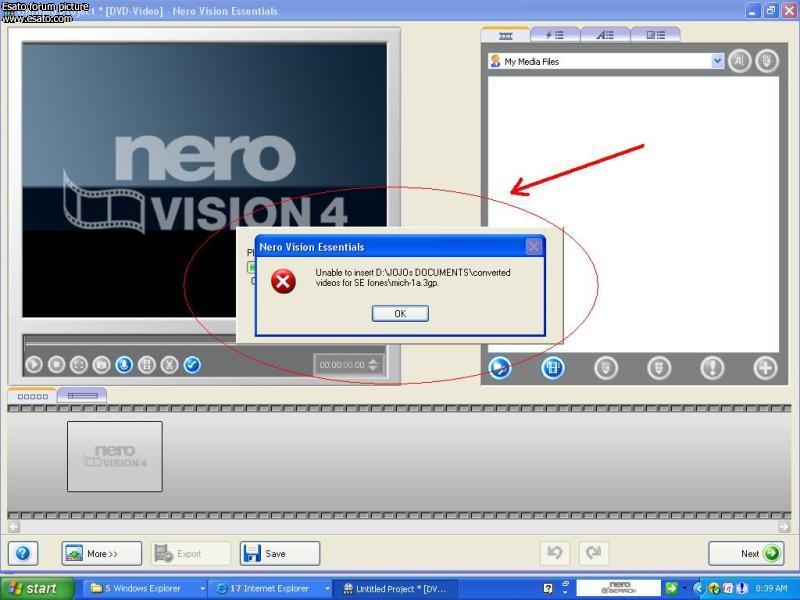
Task: Adjust the 00:00:00:00 timecode spinner arrows
Action: pyautogui.click(x=373, y=365)
